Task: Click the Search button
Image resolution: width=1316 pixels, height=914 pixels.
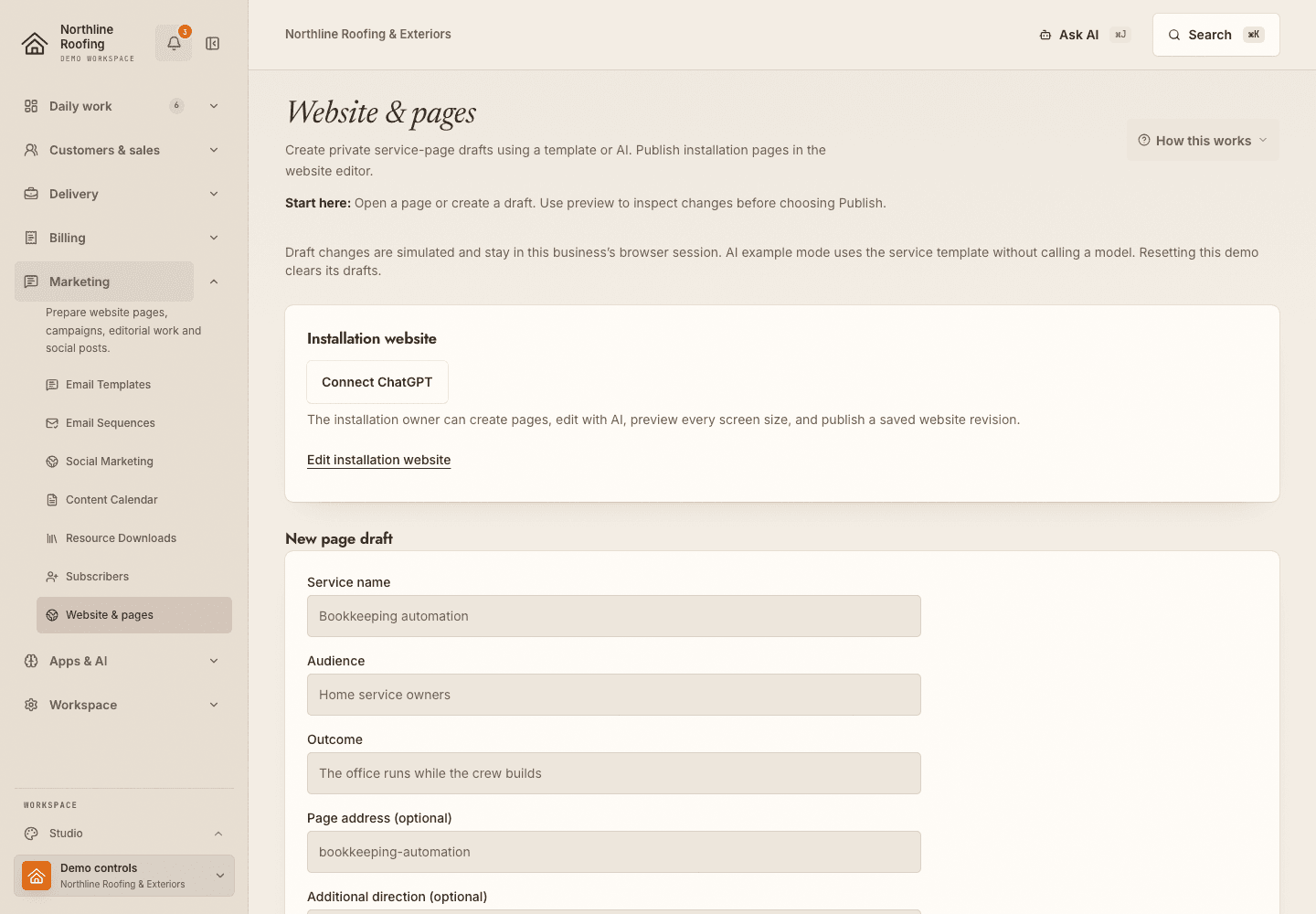Action: pyautogui.click(x=1216, y=35)
